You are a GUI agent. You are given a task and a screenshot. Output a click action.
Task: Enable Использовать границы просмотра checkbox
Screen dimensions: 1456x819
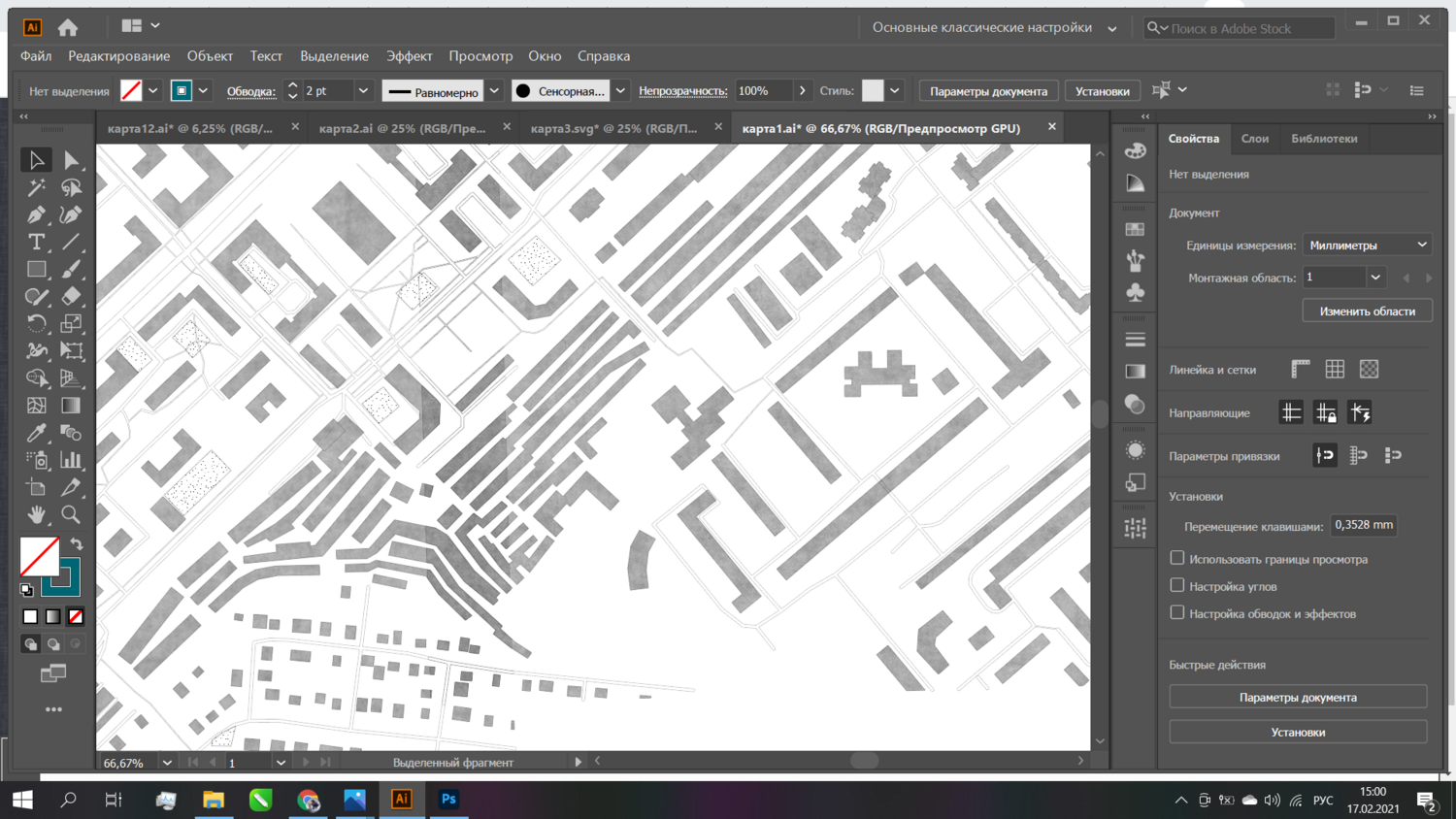click(x=1177, y=558)
